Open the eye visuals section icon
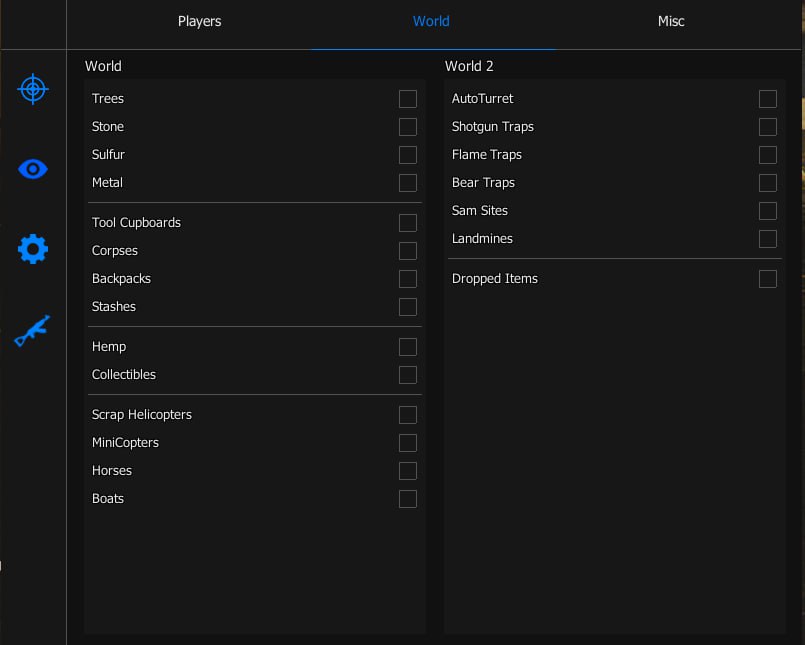This screenshot has width=805, height=645. [33, 169]
